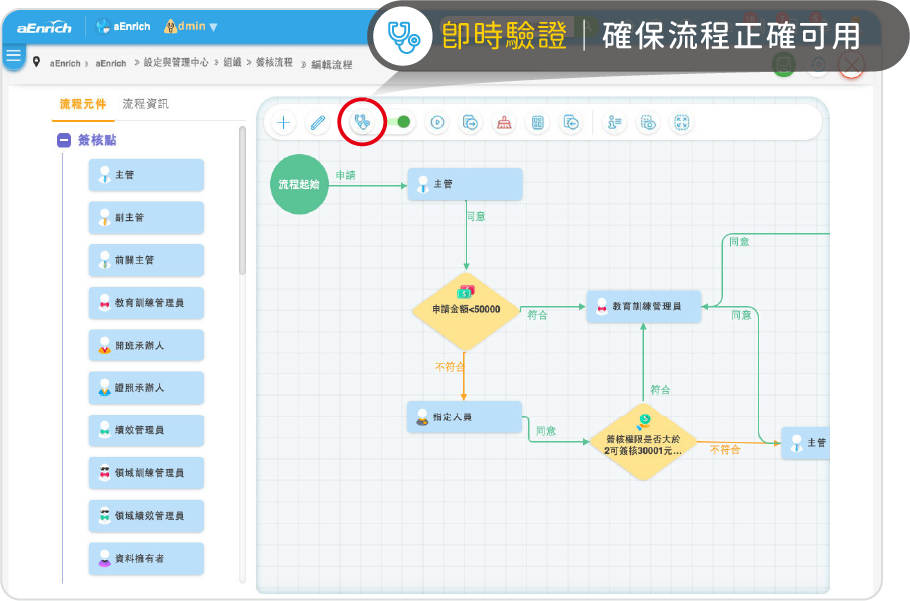Click the 申請 edge label
Image resolution: width=910 pixels, height=601 pixels.
[x=345, y=175]
